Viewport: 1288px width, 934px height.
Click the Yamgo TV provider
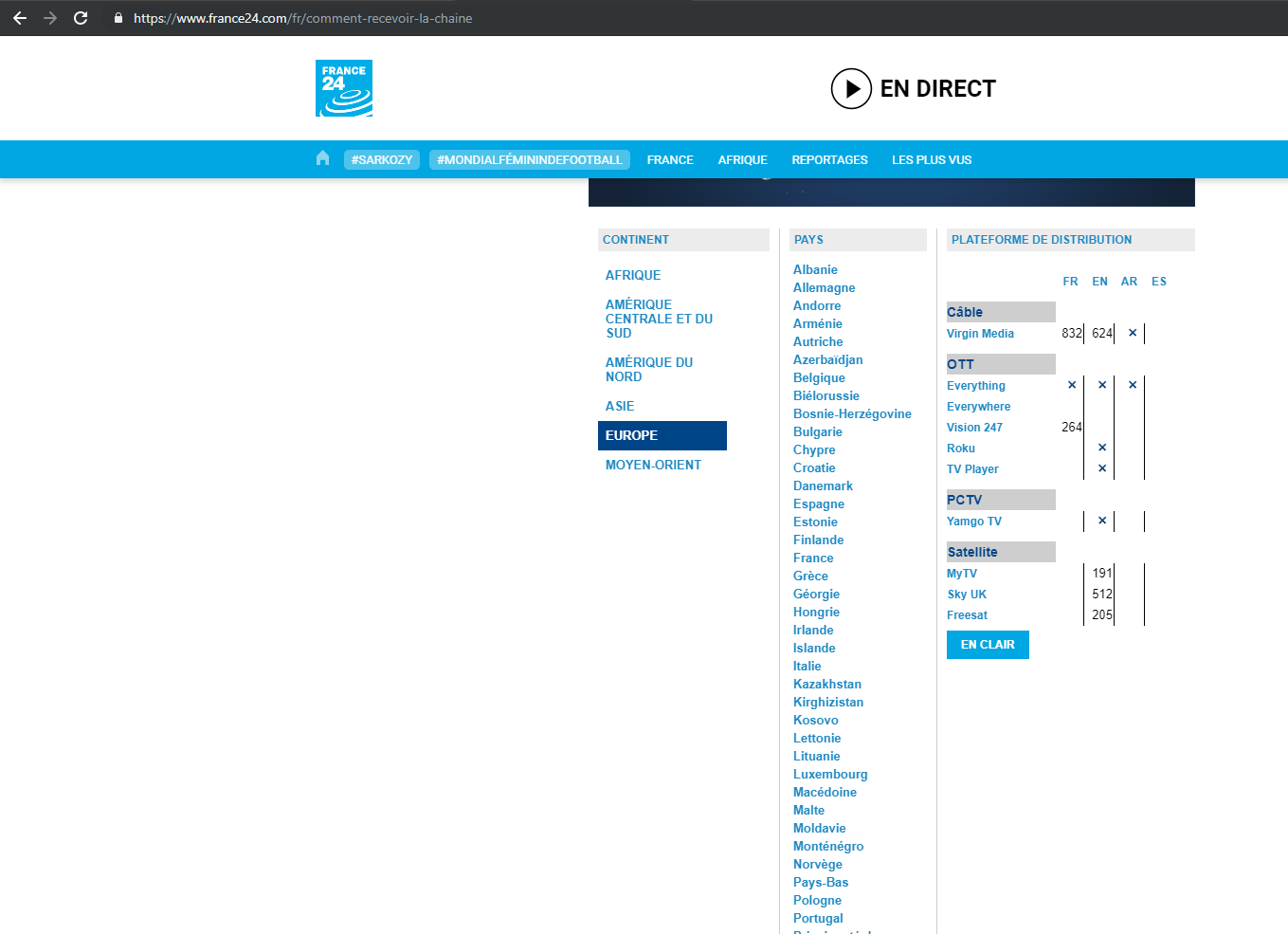[x=974, y=522]
